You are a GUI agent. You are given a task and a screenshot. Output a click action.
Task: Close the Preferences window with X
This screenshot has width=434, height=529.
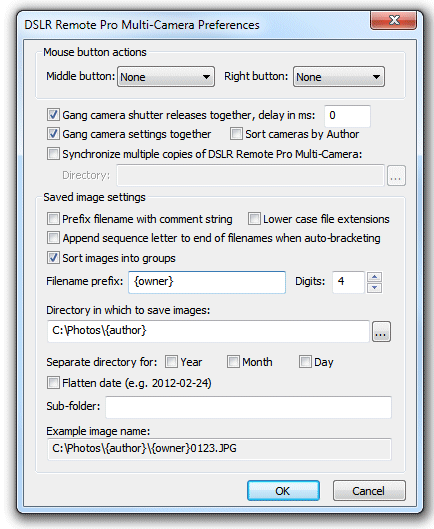coord(394,20)
